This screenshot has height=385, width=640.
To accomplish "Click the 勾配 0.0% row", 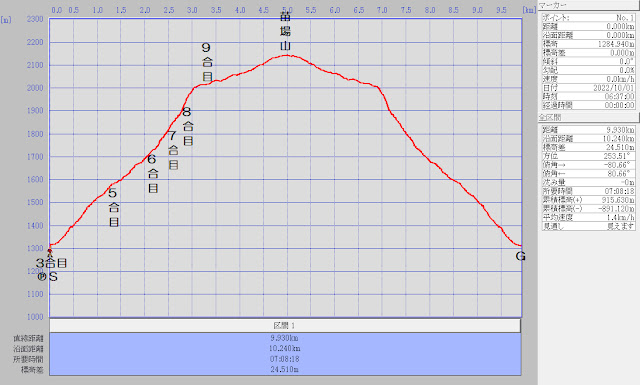I will [x=589, y=70].
